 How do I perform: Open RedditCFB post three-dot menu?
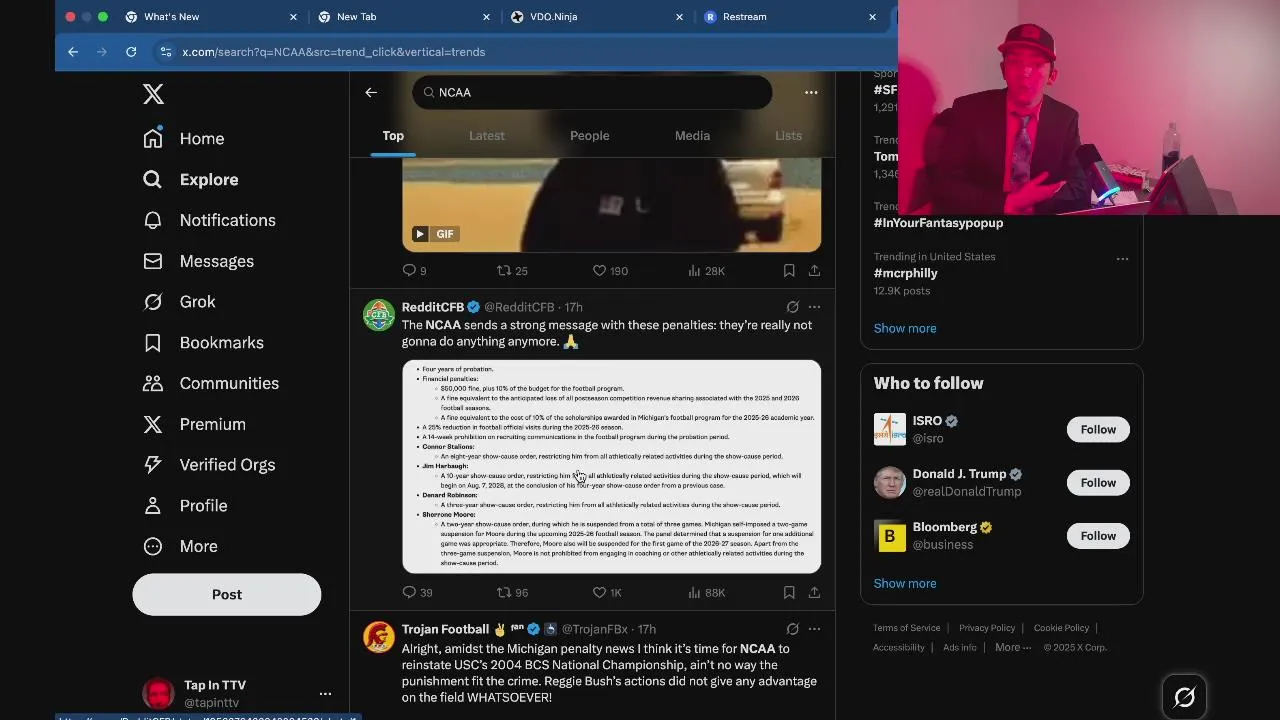tap(814, 307)
